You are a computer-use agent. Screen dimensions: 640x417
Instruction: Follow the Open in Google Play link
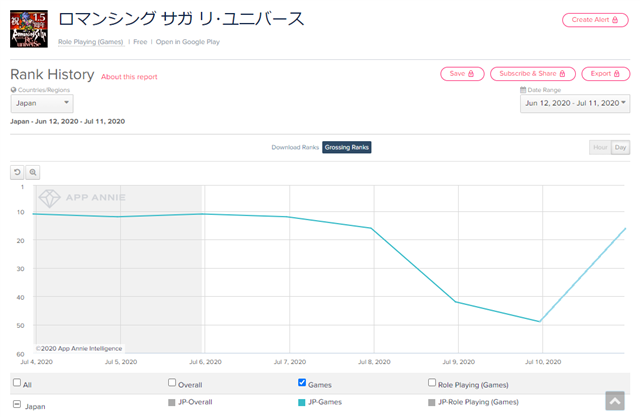pos(188,42)
